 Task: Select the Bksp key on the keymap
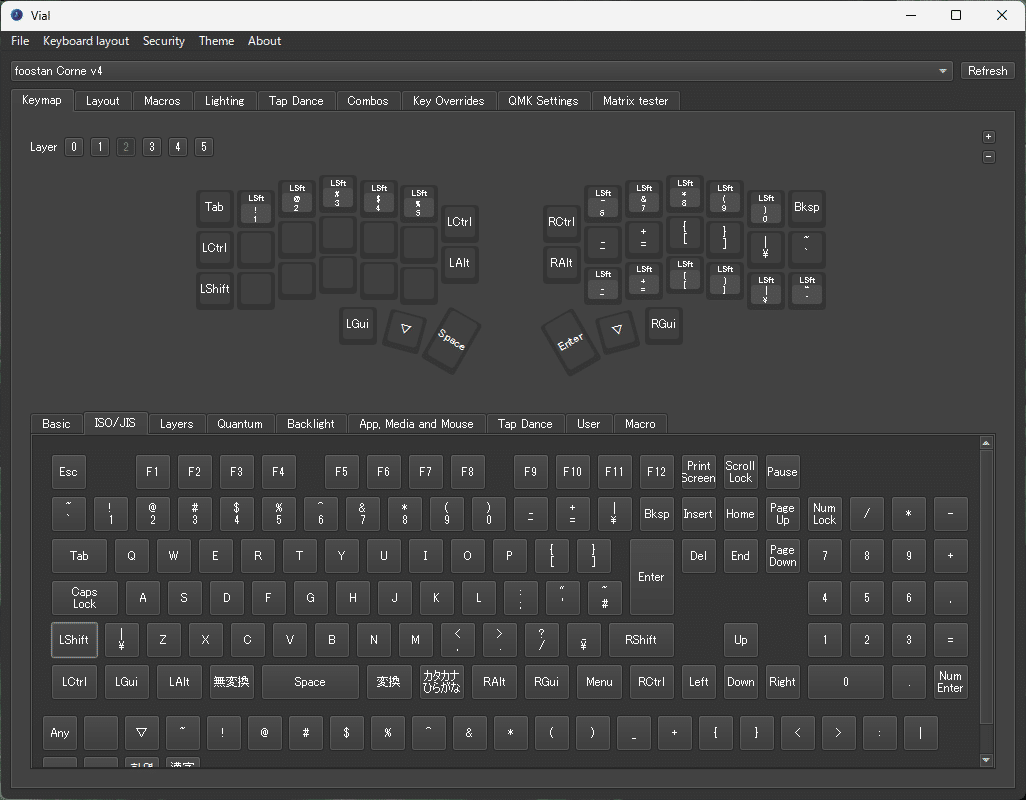point(806,207)
